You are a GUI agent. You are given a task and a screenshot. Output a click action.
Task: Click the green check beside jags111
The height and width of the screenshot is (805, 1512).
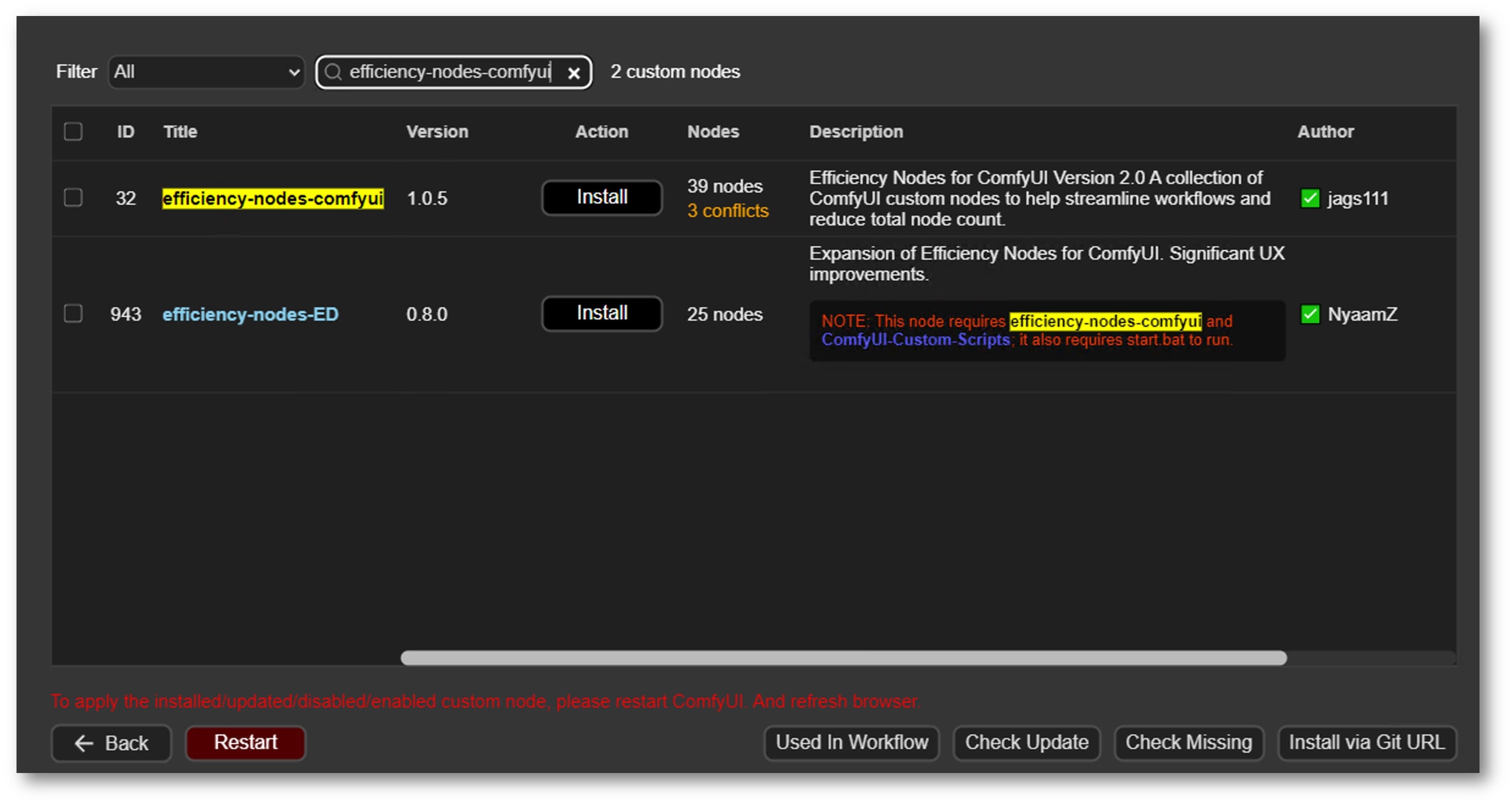click(x=1310, y=198)
